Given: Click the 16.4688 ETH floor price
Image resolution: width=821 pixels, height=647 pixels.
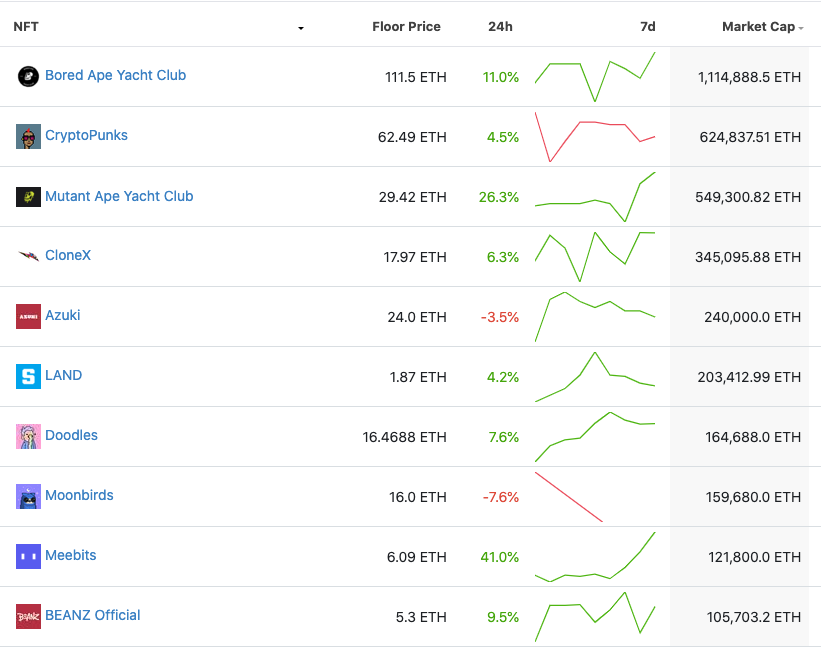Looking at the screenshot, I should (x=404, y=437).
